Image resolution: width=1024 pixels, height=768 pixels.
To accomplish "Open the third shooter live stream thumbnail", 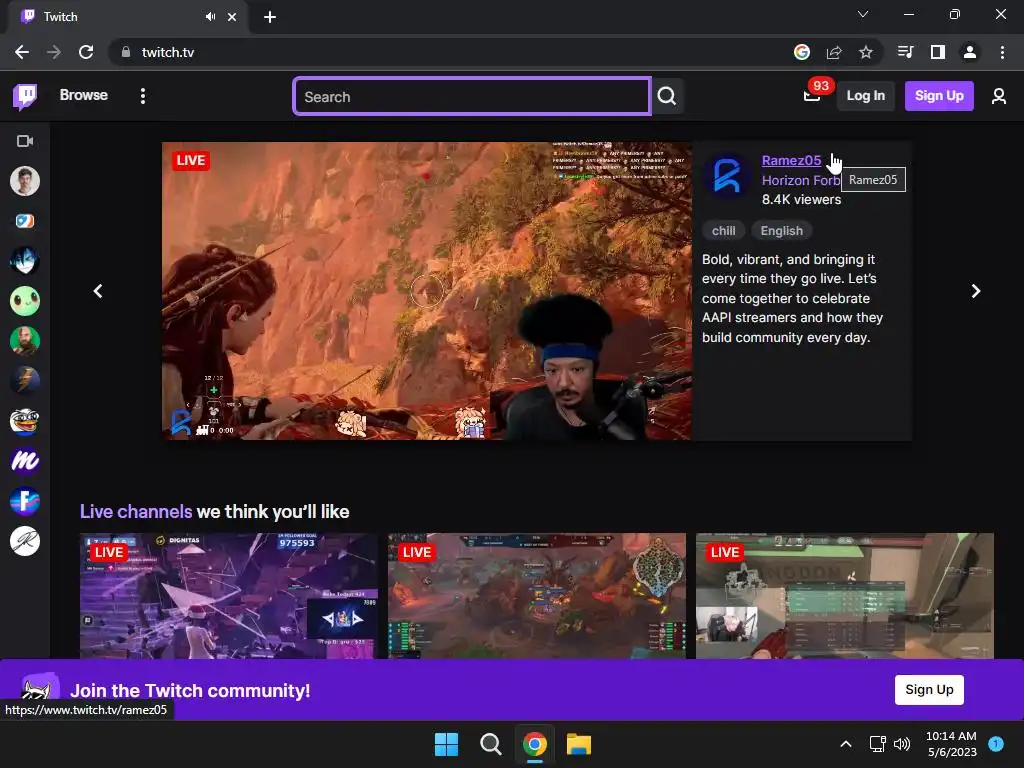I will 844,596.
